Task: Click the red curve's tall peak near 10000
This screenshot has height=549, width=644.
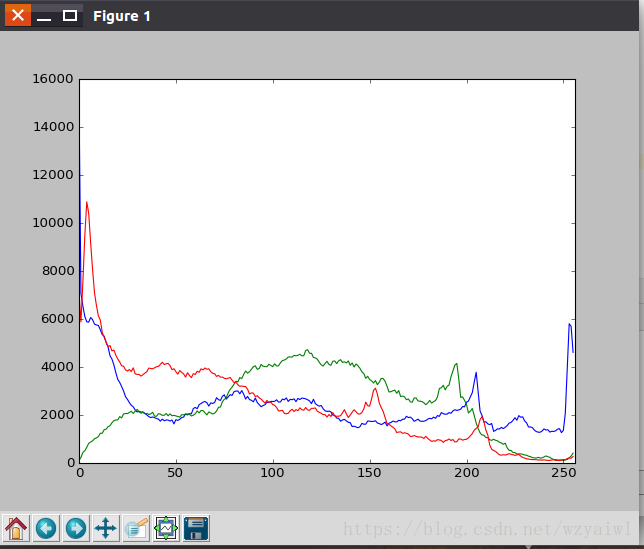Action: pos(87,203)
